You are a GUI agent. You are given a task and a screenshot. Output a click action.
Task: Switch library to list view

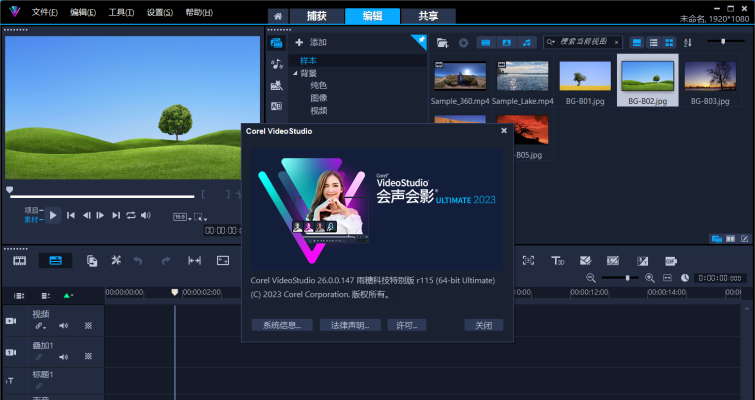(x=653, y=43)
